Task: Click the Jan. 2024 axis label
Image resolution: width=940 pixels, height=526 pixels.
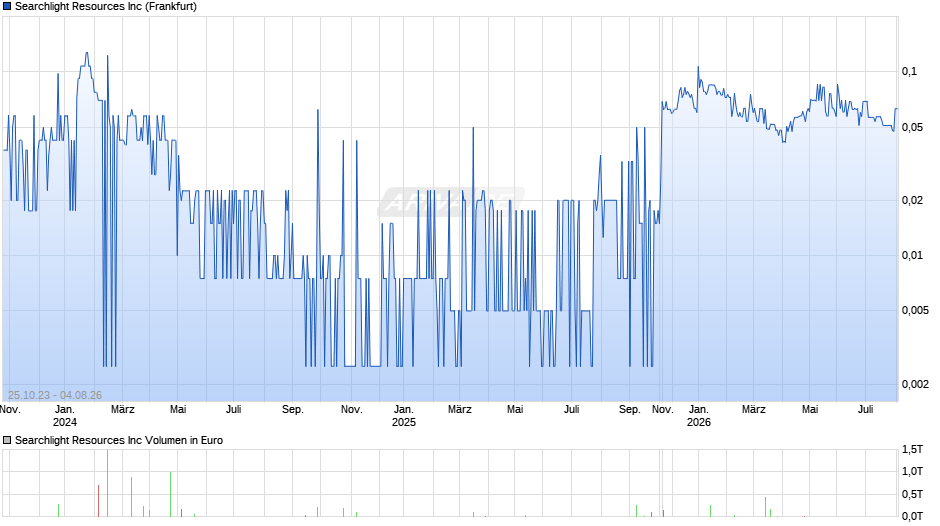Action: click(x=65, y=416)
